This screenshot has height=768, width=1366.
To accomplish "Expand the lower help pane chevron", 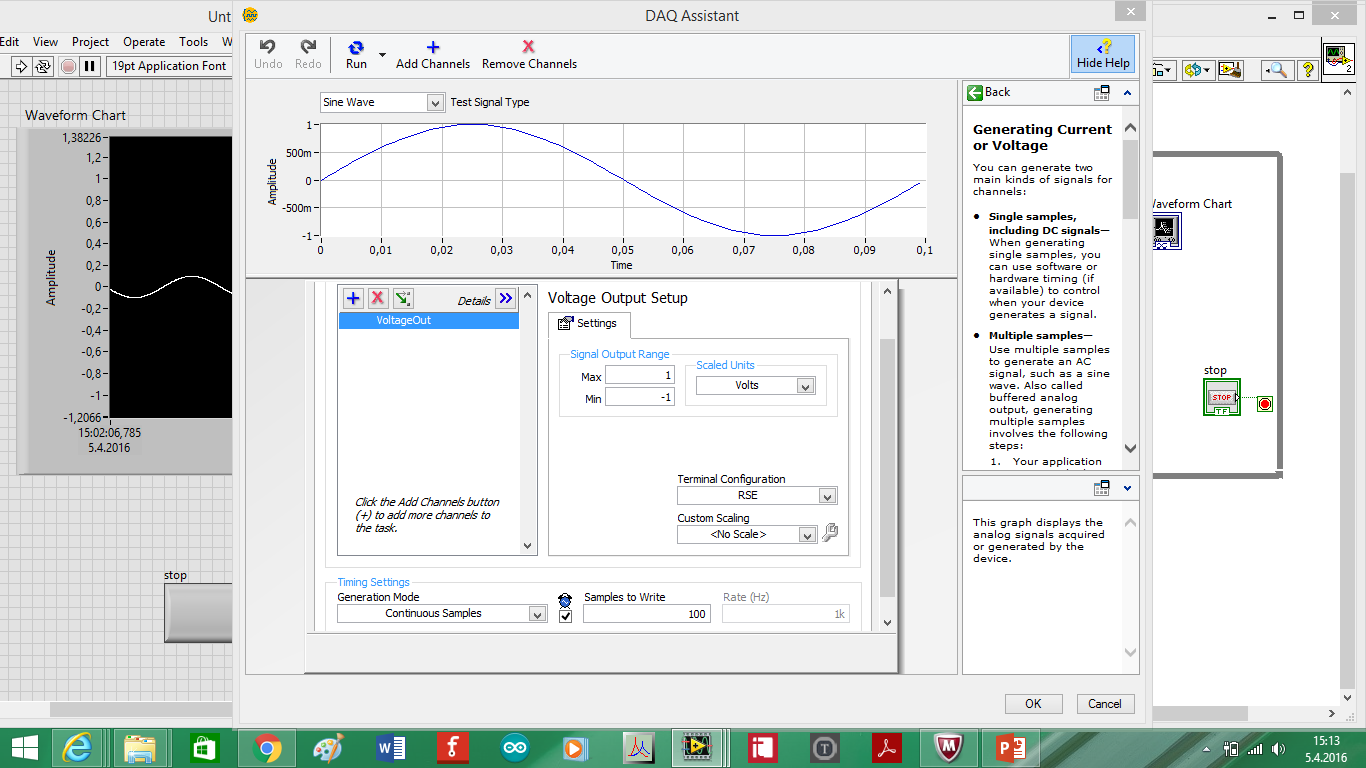I will (1128, 488).
